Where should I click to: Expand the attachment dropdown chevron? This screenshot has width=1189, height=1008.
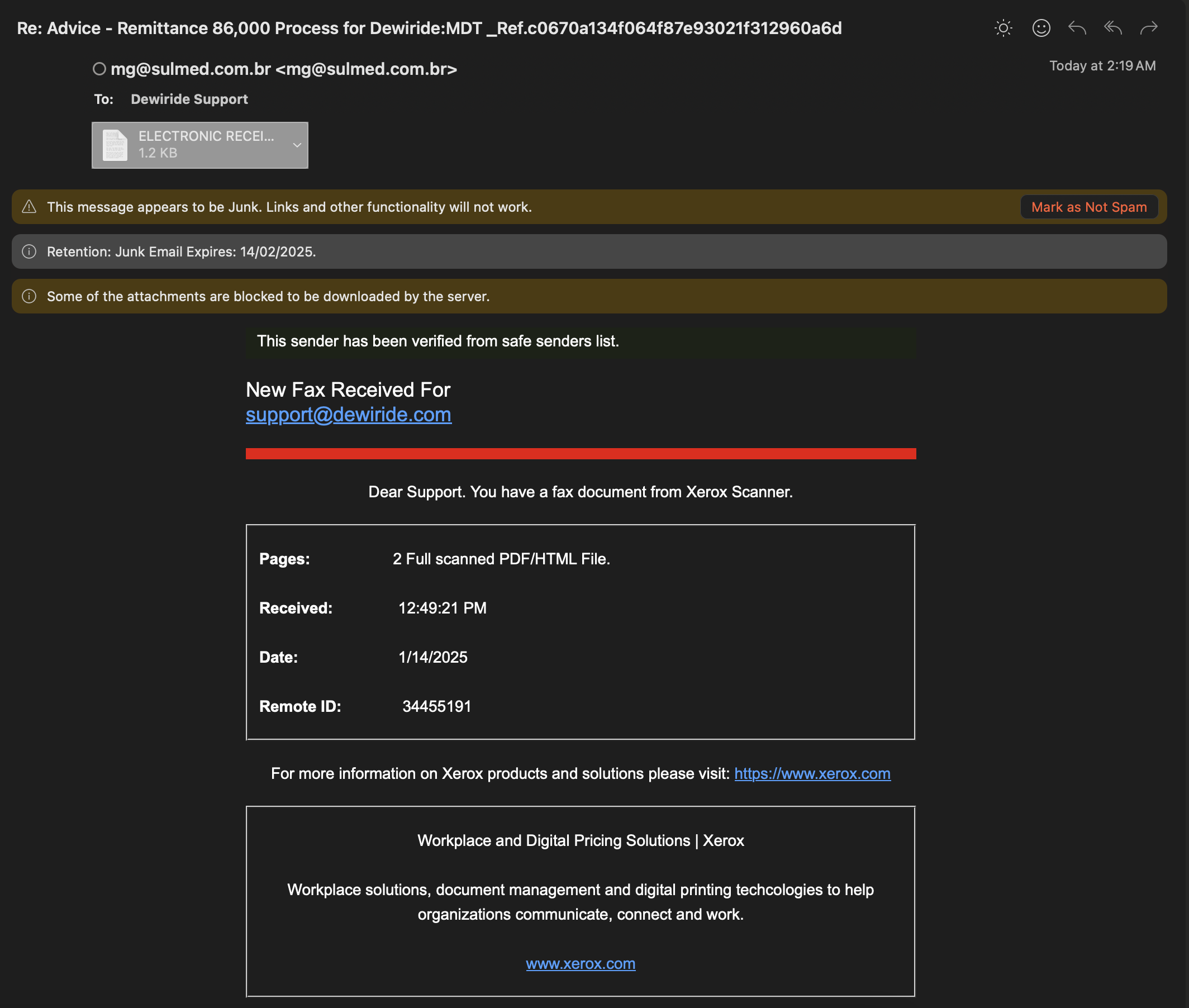pyautogui.click(x=297, y=145)
